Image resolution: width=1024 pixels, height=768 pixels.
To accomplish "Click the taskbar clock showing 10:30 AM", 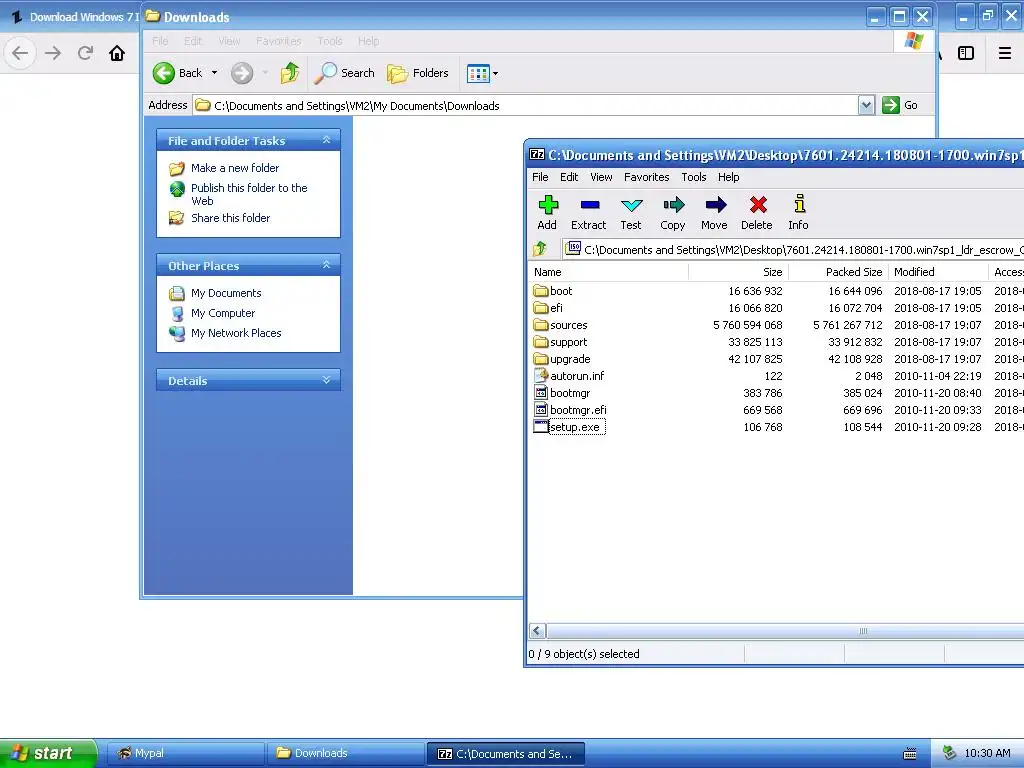I will click(987, 753).
